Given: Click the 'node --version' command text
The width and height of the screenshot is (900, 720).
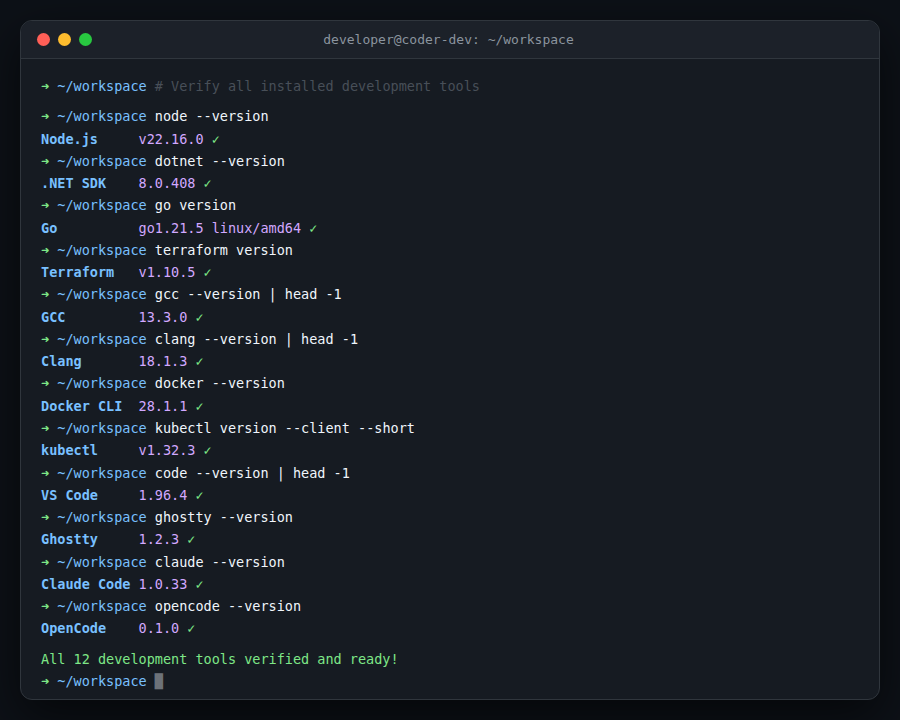Looking at the screenshot, I should (212, 116).
